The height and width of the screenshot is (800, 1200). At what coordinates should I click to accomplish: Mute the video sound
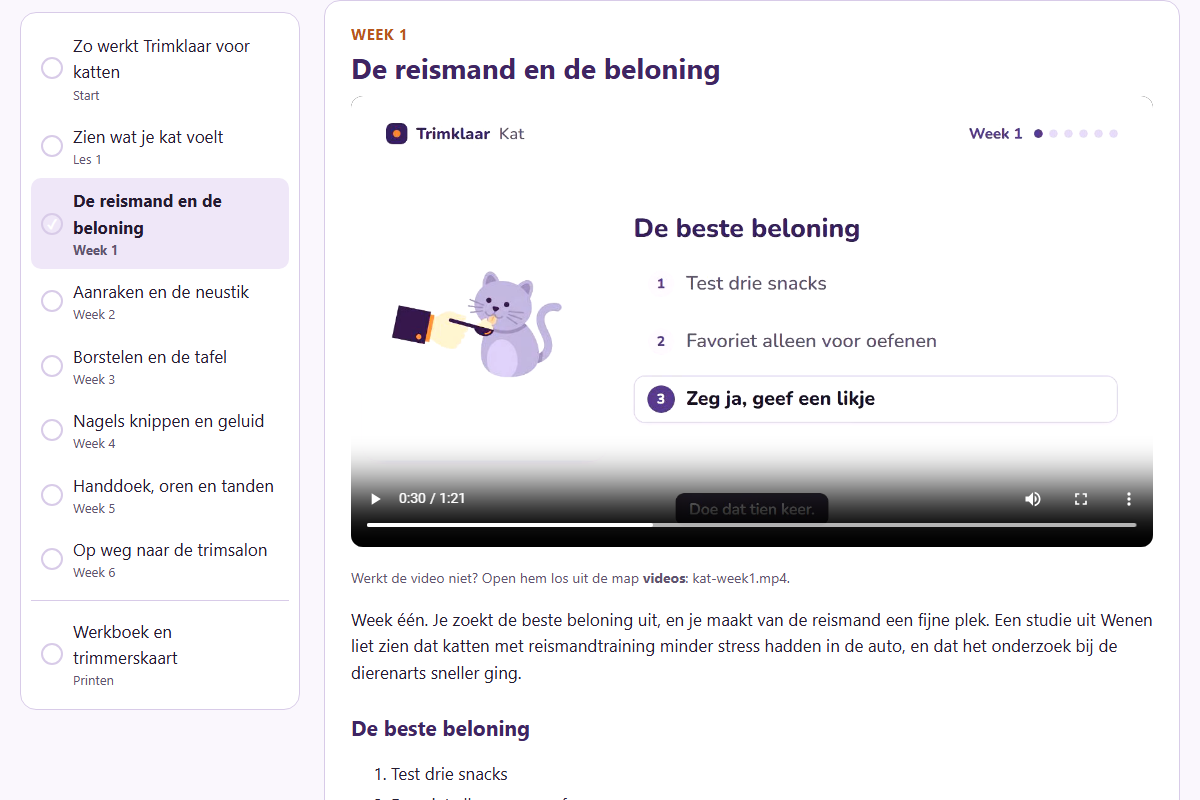point(1033,499)
